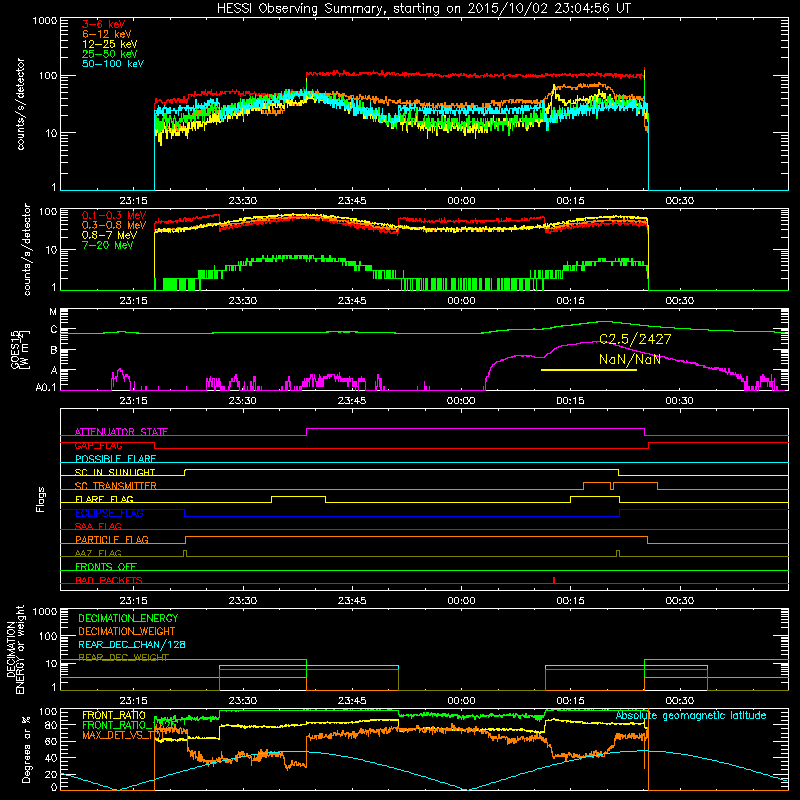Select the cyan '50-100 keV' legend entry
The image size is (800, 800).
[113, 64]
